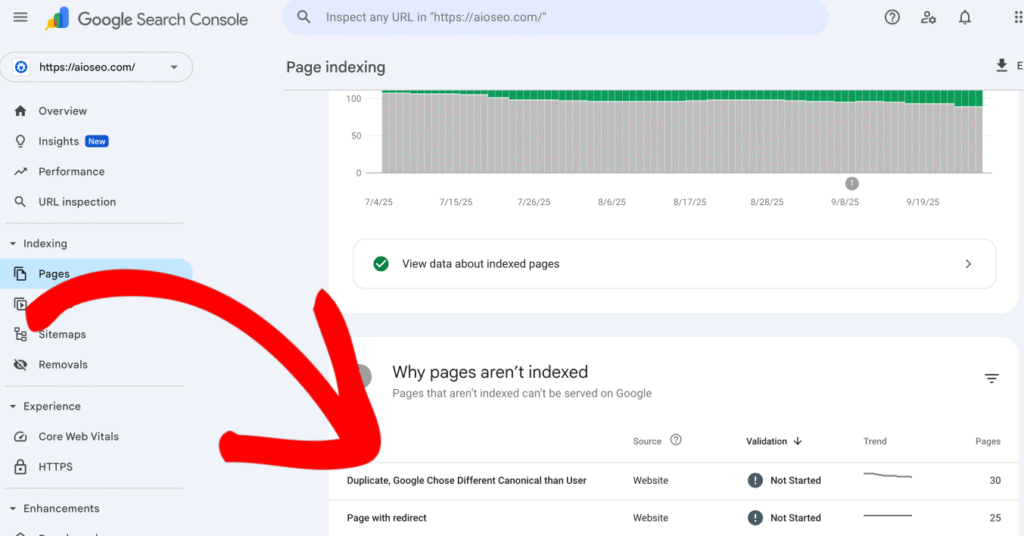Screen dimensions: 1024x536
Task: Select URL inspection in sidebar
Action: click(77, 202)
